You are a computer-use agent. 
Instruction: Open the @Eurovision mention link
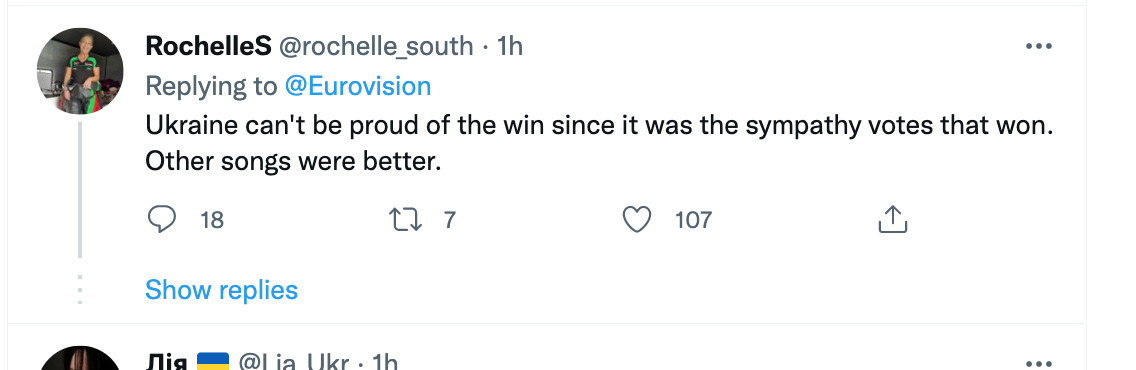coord(358,86)
